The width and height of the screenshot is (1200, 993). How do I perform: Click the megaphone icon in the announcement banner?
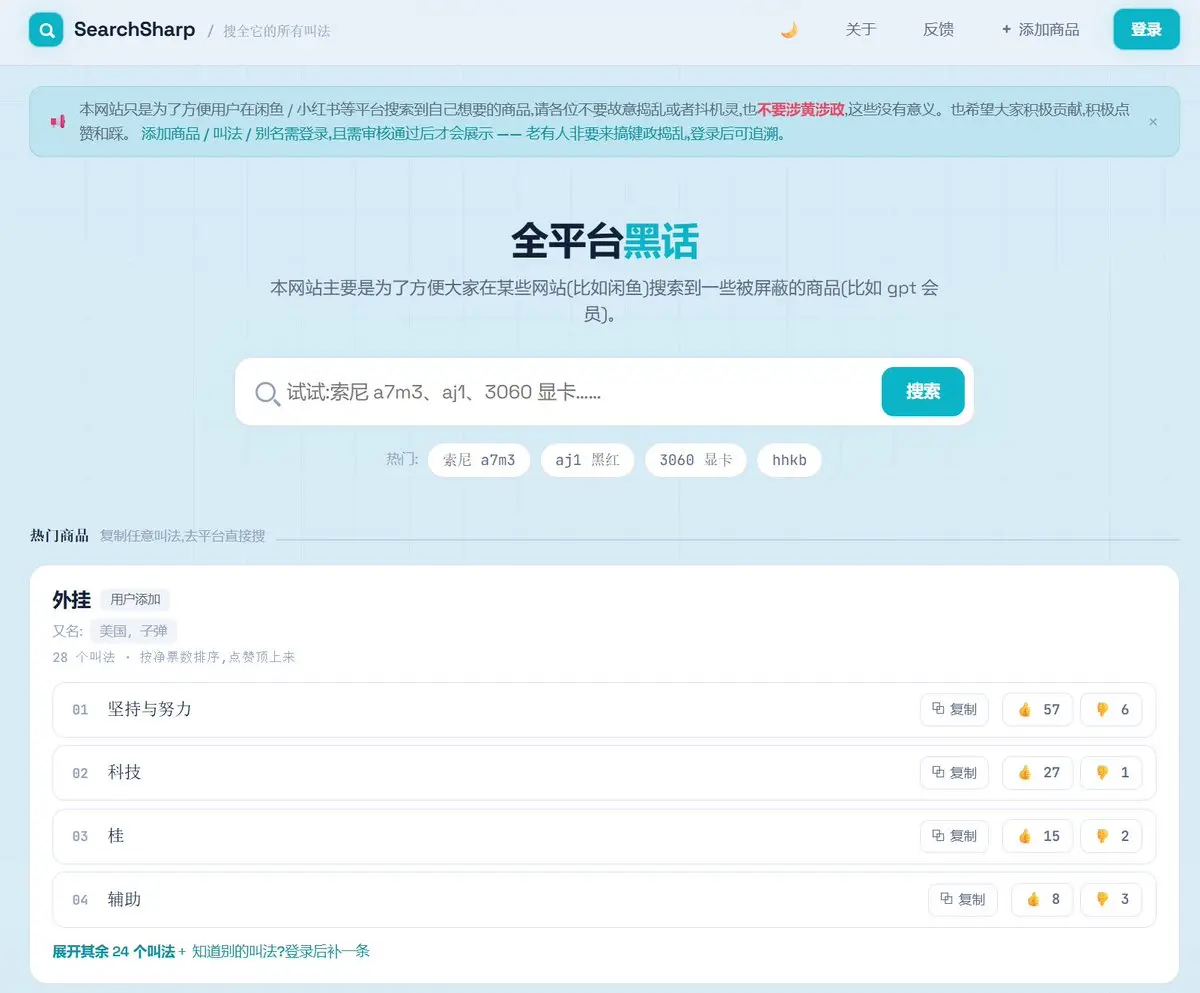[58, 121]
